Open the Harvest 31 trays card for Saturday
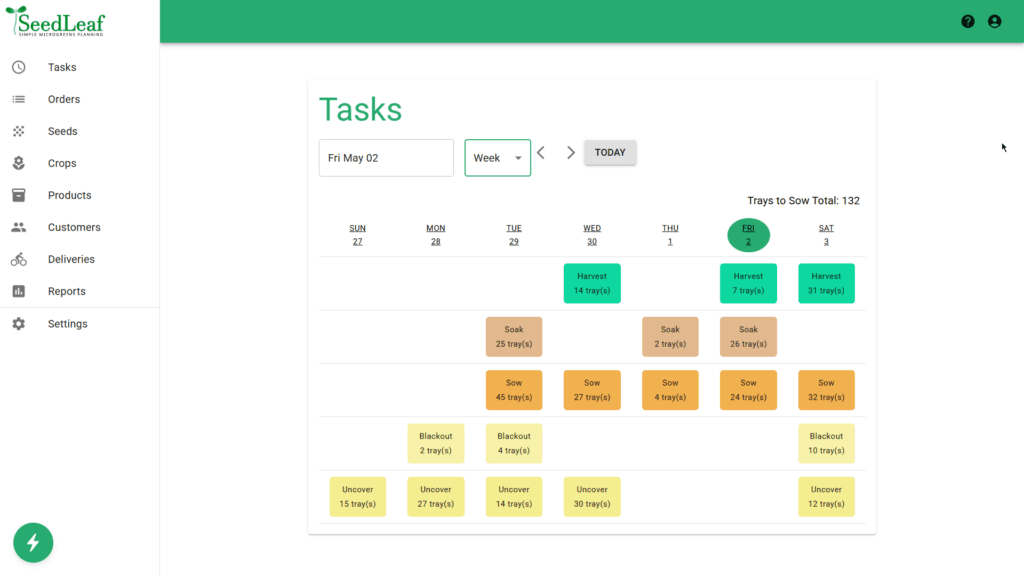The height and width of the screenshot is (576, 1024). [826, 283]
